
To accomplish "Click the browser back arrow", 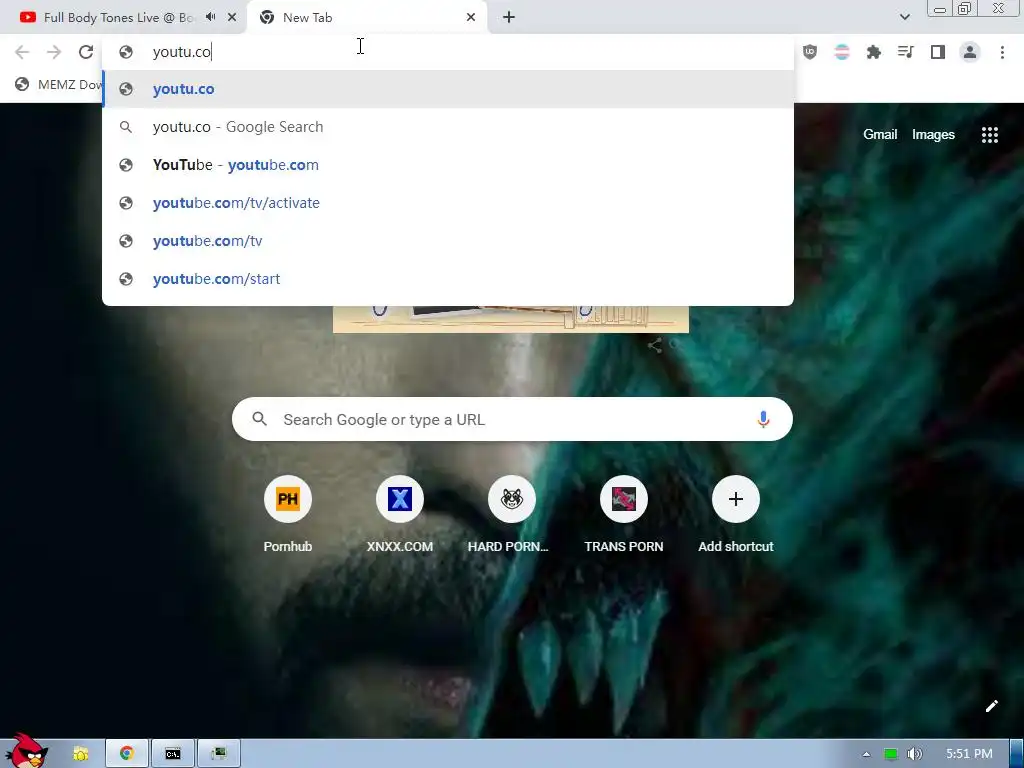I will coord(22,52).
